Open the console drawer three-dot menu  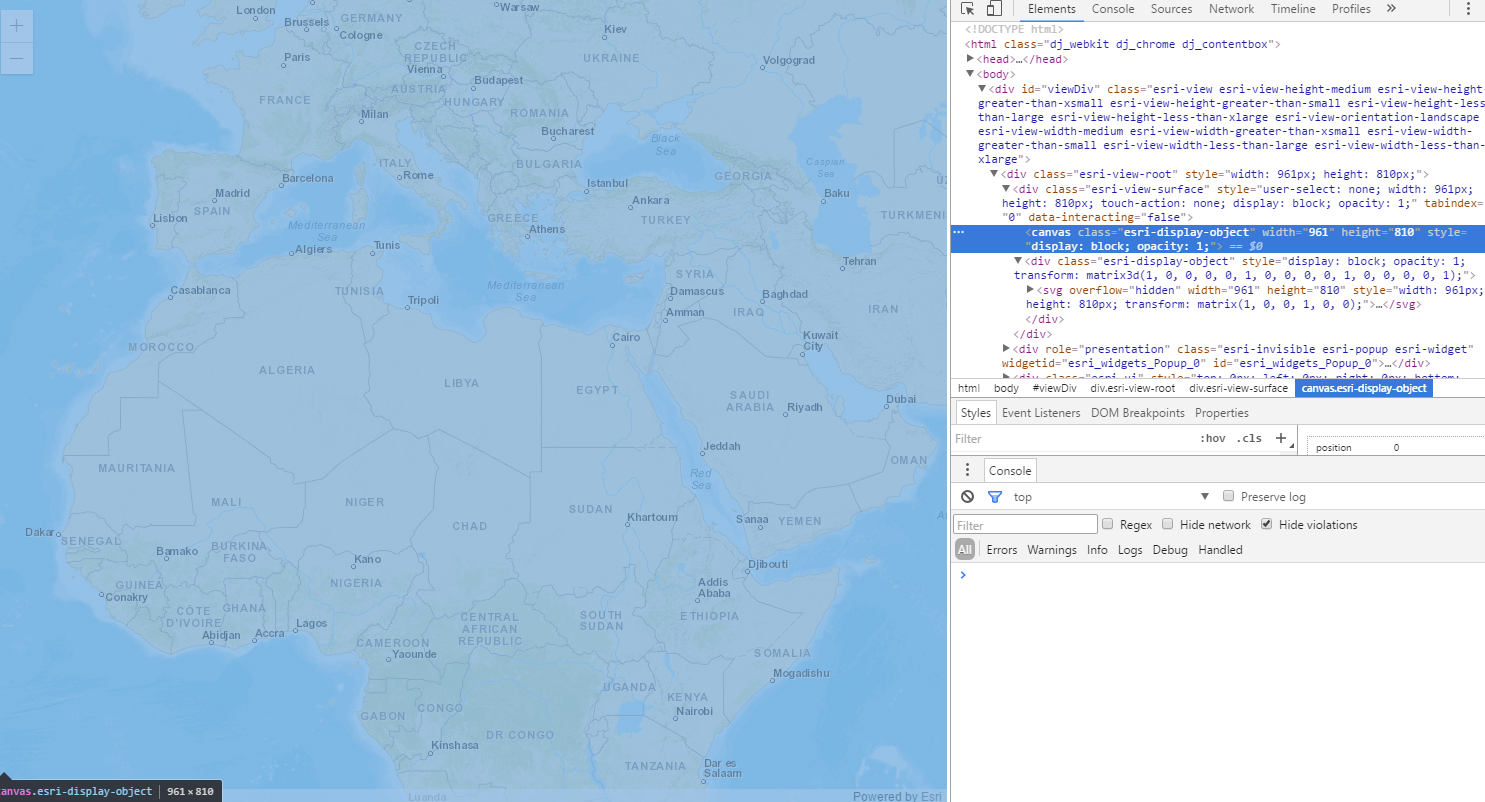click(x=967, y=470)
